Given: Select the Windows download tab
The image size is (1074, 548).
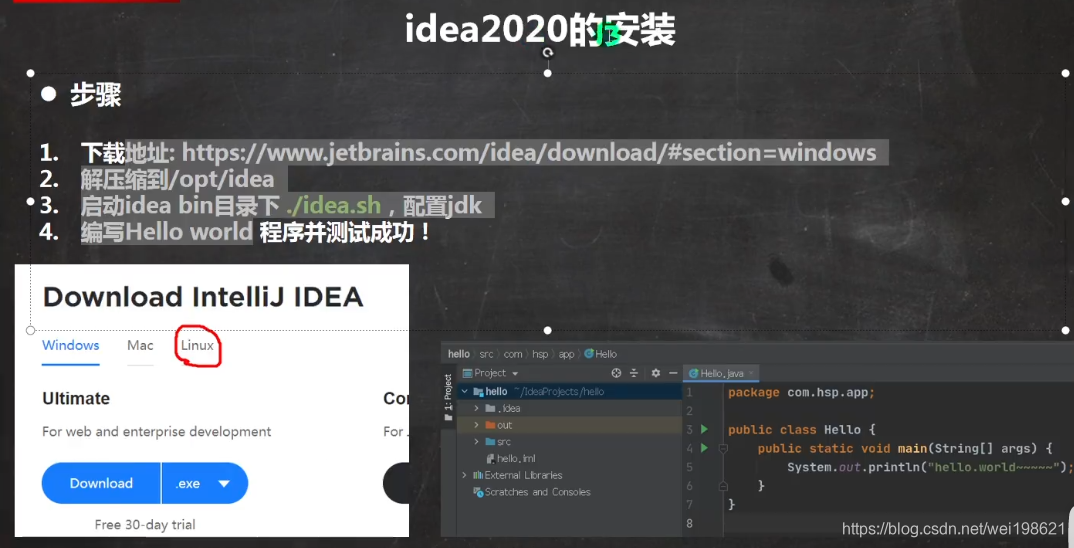Looking at the screenshot, I should click(71, 345).
